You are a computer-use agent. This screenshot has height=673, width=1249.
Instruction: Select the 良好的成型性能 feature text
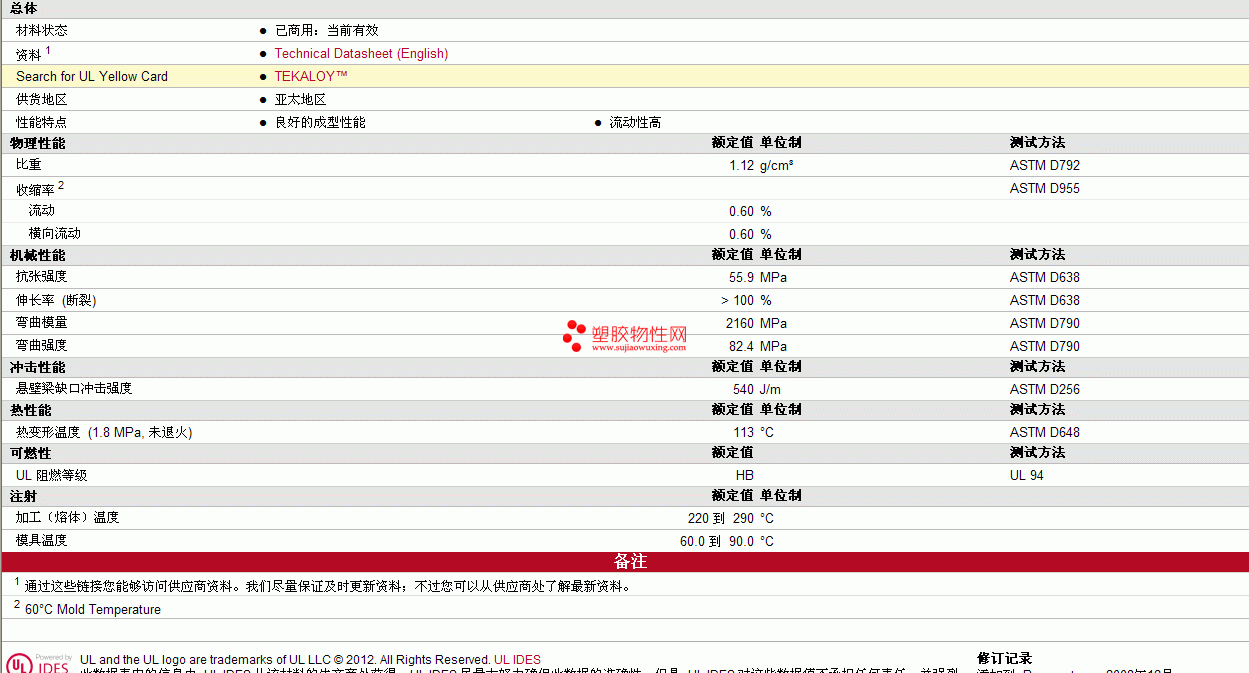pos(320,123)
